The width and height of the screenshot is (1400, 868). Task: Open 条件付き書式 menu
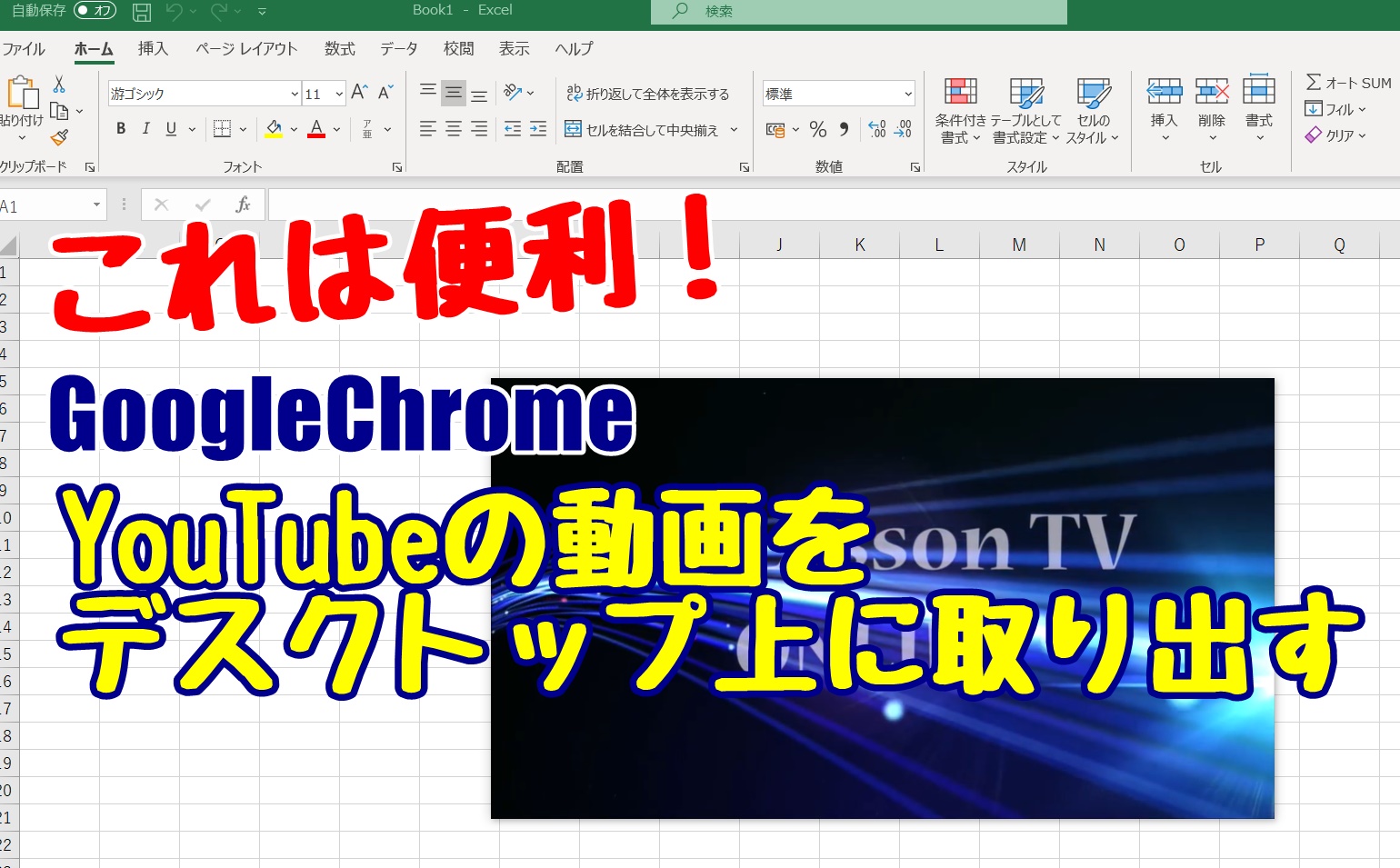pyautogui.click(x=960, y=110)
